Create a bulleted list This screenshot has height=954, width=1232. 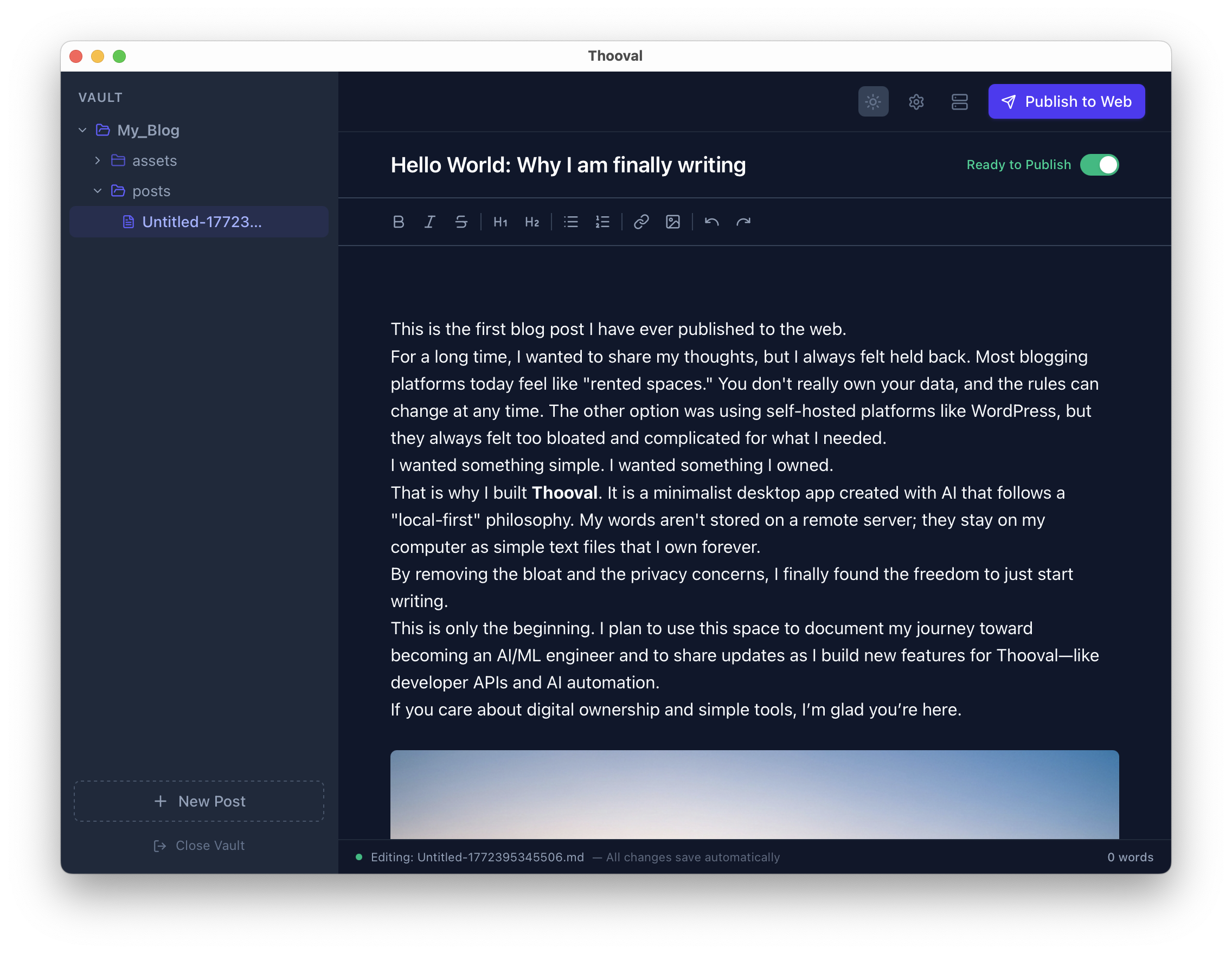pyautogui.click(x=570, y=222)
